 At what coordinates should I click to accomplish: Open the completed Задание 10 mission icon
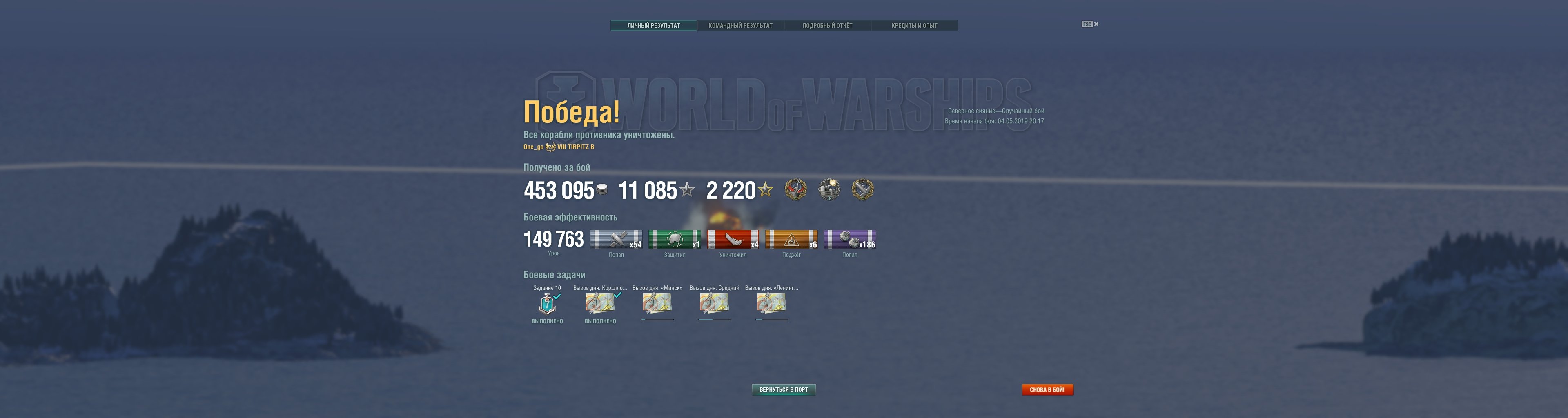pyautogui.click(x=547, y=303)
